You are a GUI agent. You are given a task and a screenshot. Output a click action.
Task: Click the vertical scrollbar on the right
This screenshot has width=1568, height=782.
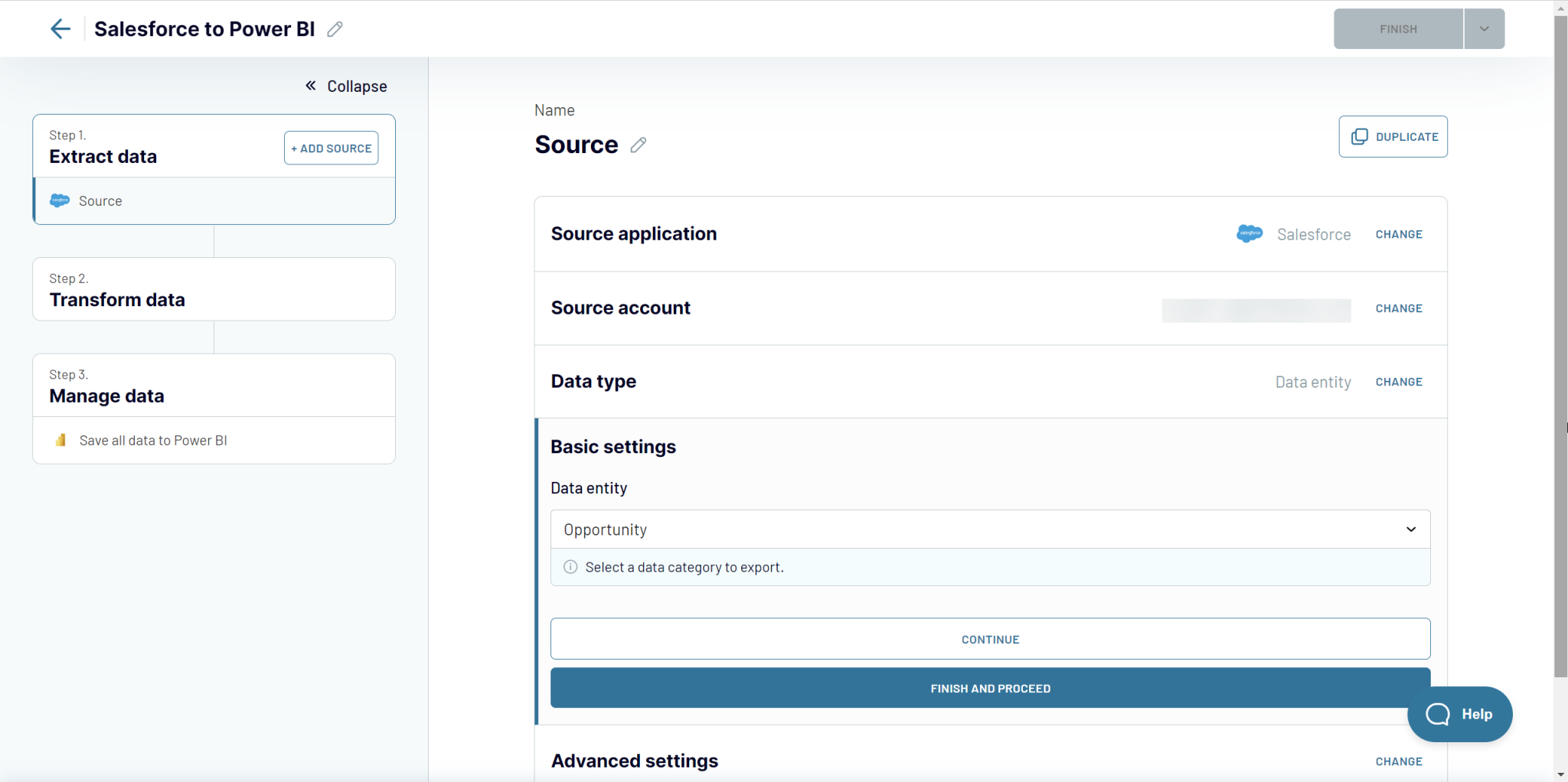point(1560,344)
